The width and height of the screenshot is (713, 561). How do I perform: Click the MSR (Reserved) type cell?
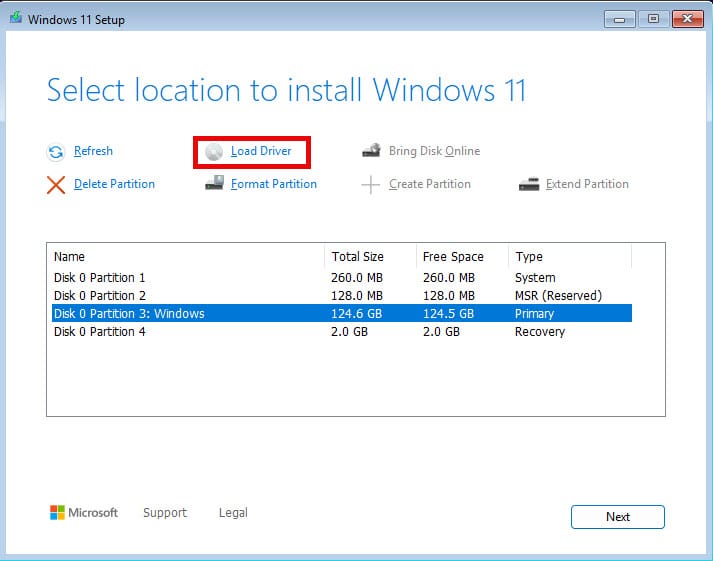pos(558,296)
